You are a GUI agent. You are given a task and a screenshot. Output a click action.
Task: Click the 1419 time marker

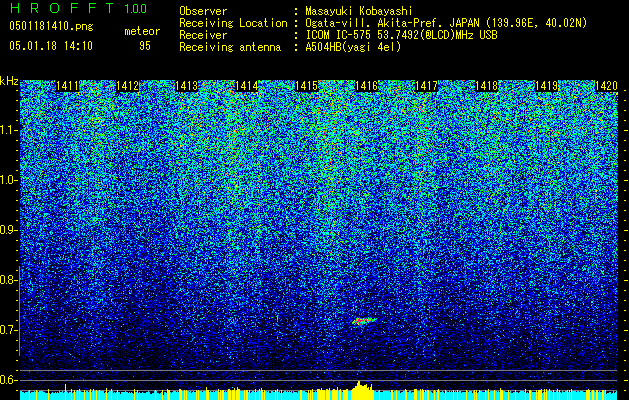coord(546,86)
